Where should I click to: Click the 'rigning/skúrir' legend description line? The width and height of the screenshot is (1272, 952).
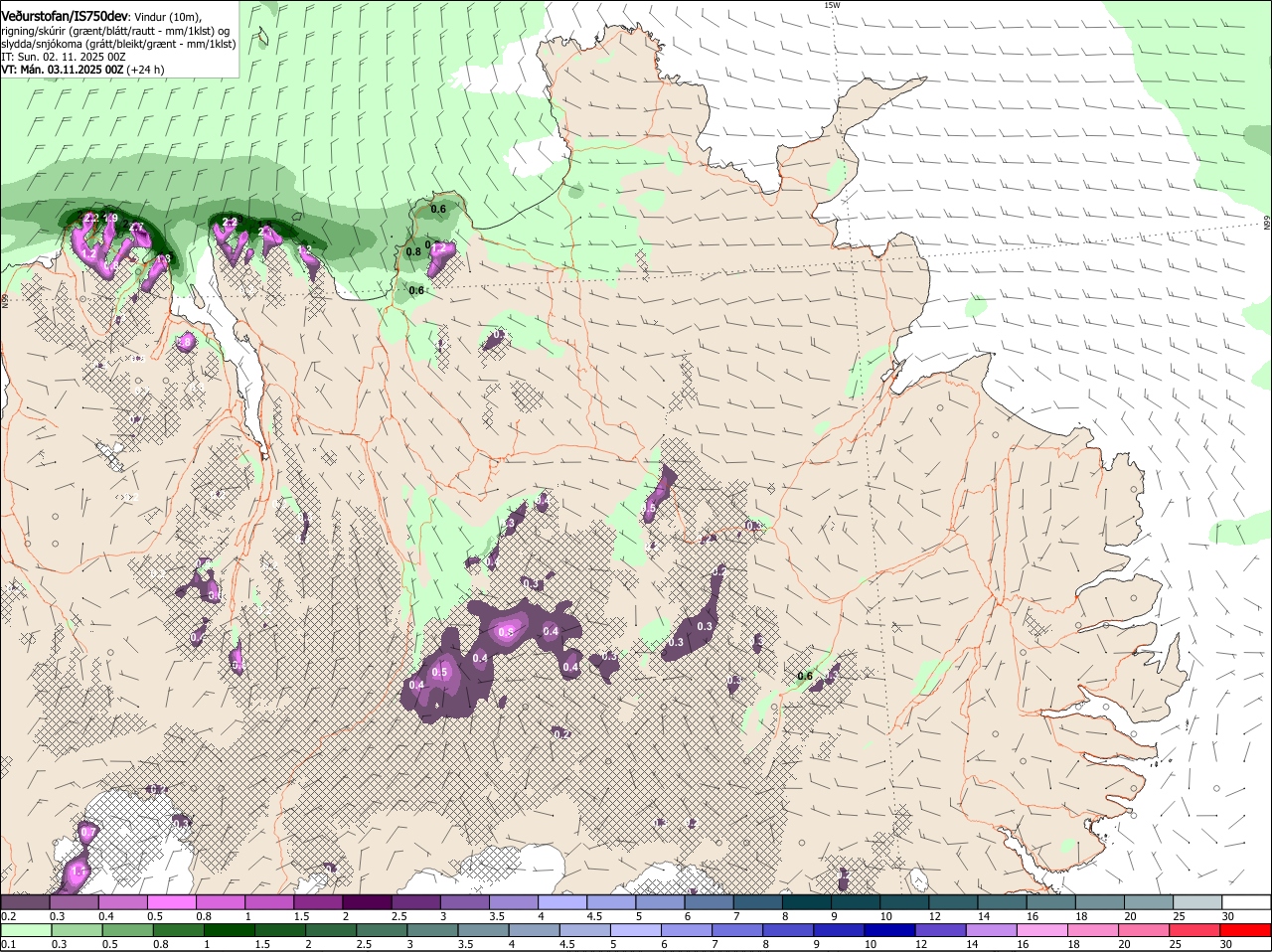[116, 31]
